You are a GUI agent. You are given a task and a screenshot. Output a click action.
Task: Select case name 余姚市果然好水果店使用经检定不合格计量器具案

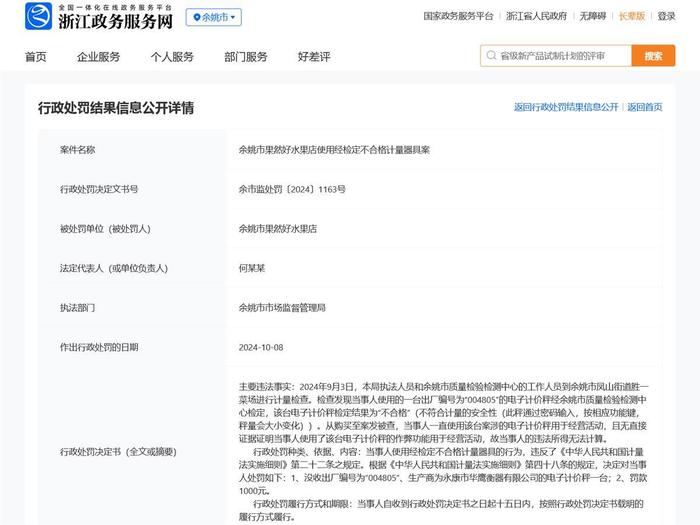click(x=334, y=150)
